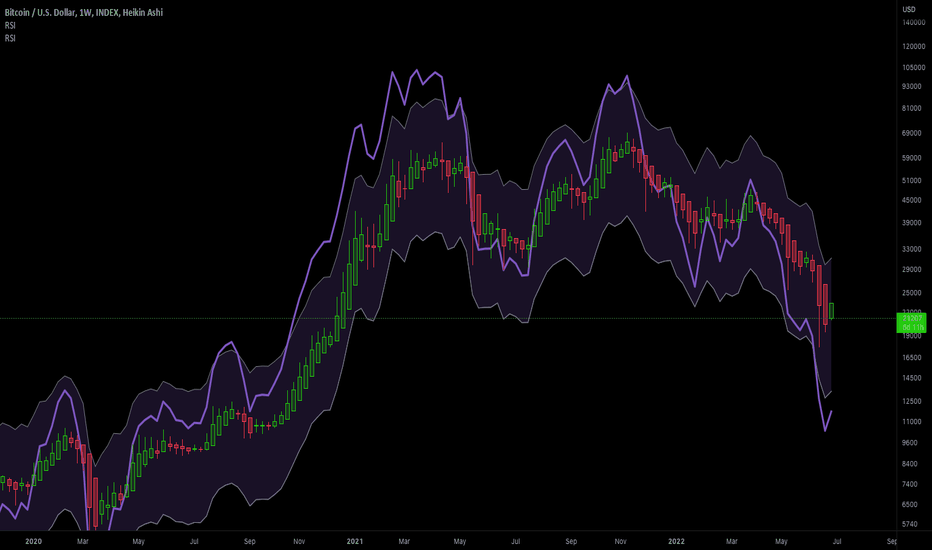
Task: Select the 93000 price level label
Action: coord(912,87)
